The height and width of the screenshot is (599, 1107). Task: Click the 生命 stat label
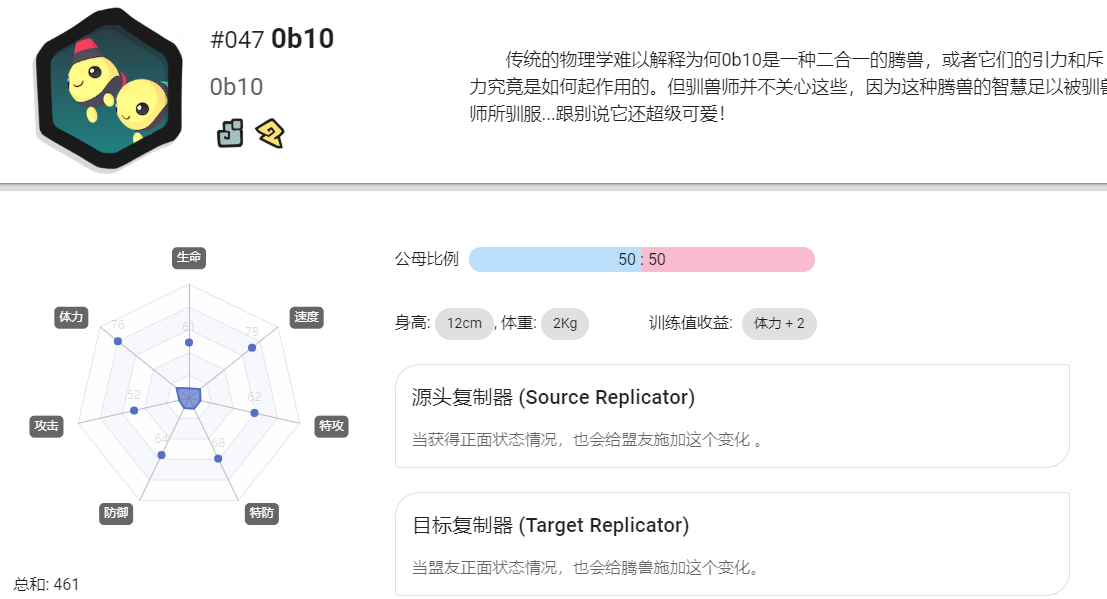pos(189,257)
